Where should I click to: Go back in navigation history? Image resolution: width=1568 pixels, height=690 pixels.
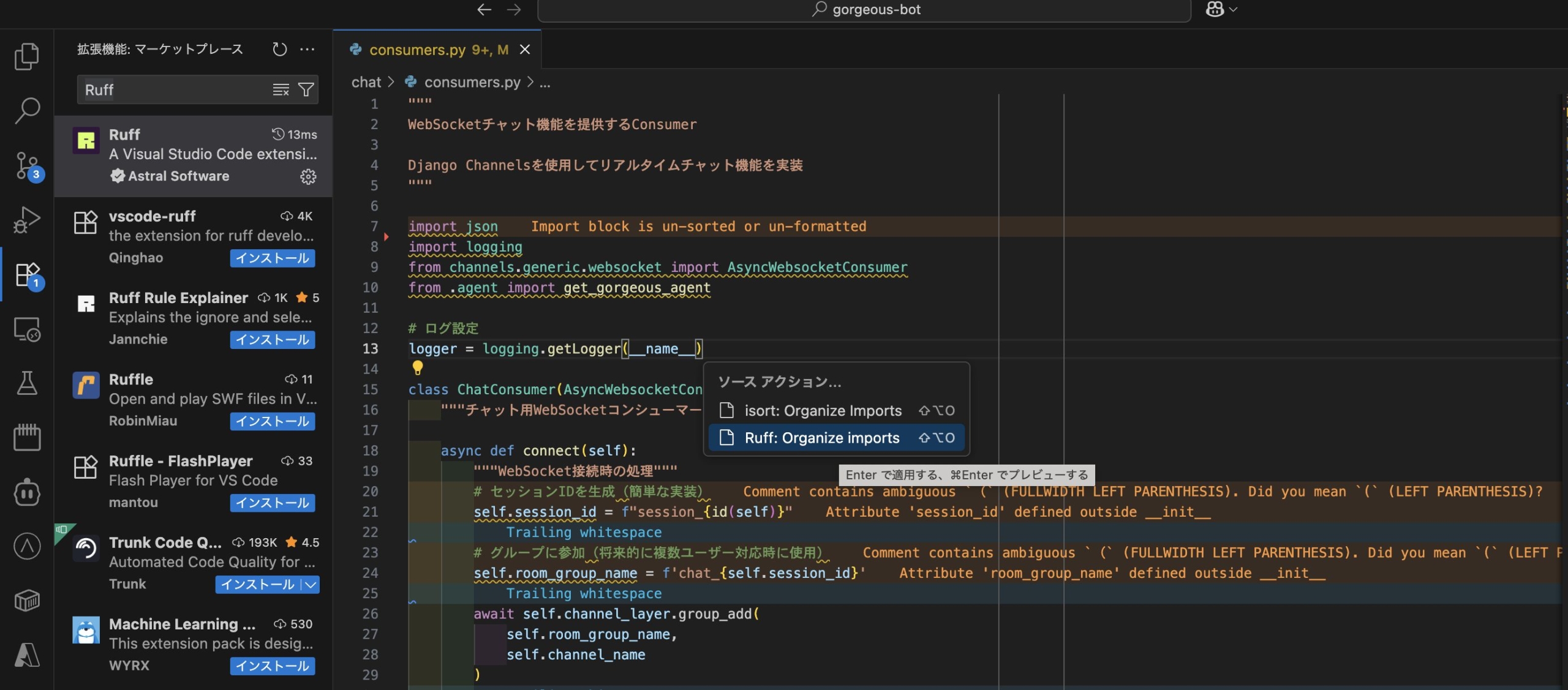click(484, 10)
